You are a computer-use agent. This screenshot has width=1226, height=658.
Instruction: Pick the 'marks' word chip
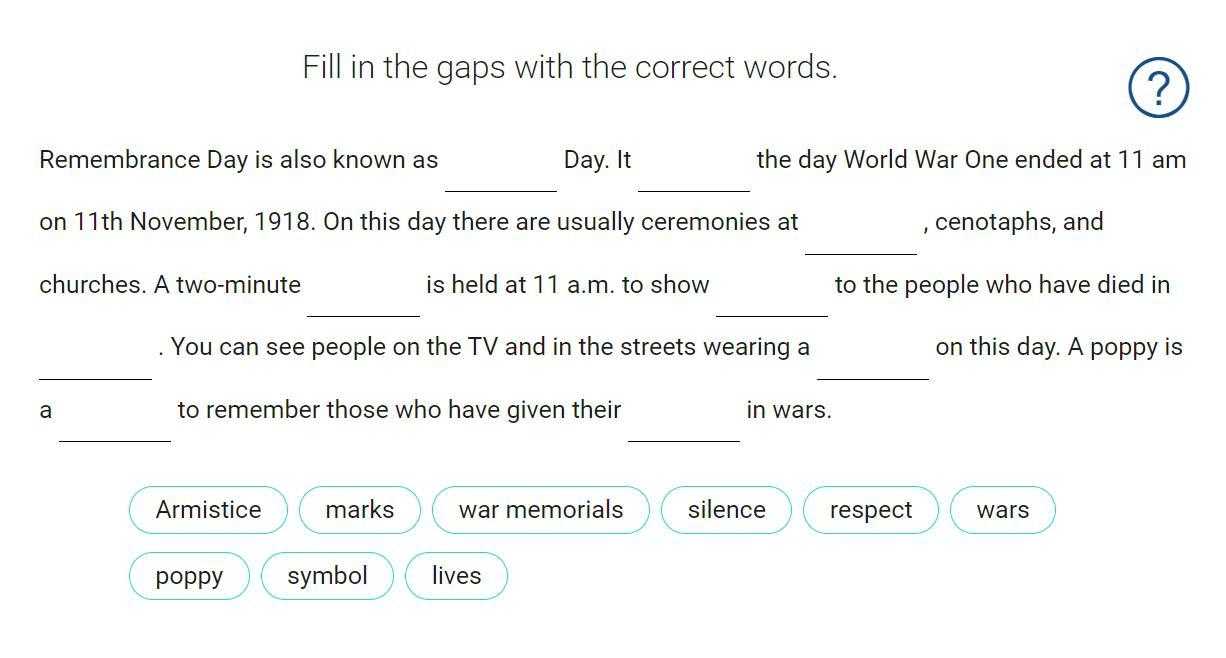click(360, 510)
